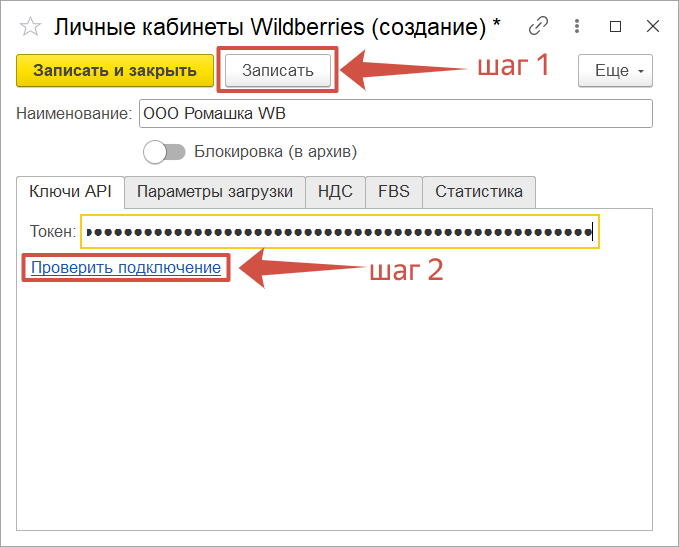The height and width of the screenshot is (547, 679).
Task: Open the НДС tab
Action: (335, 191)
